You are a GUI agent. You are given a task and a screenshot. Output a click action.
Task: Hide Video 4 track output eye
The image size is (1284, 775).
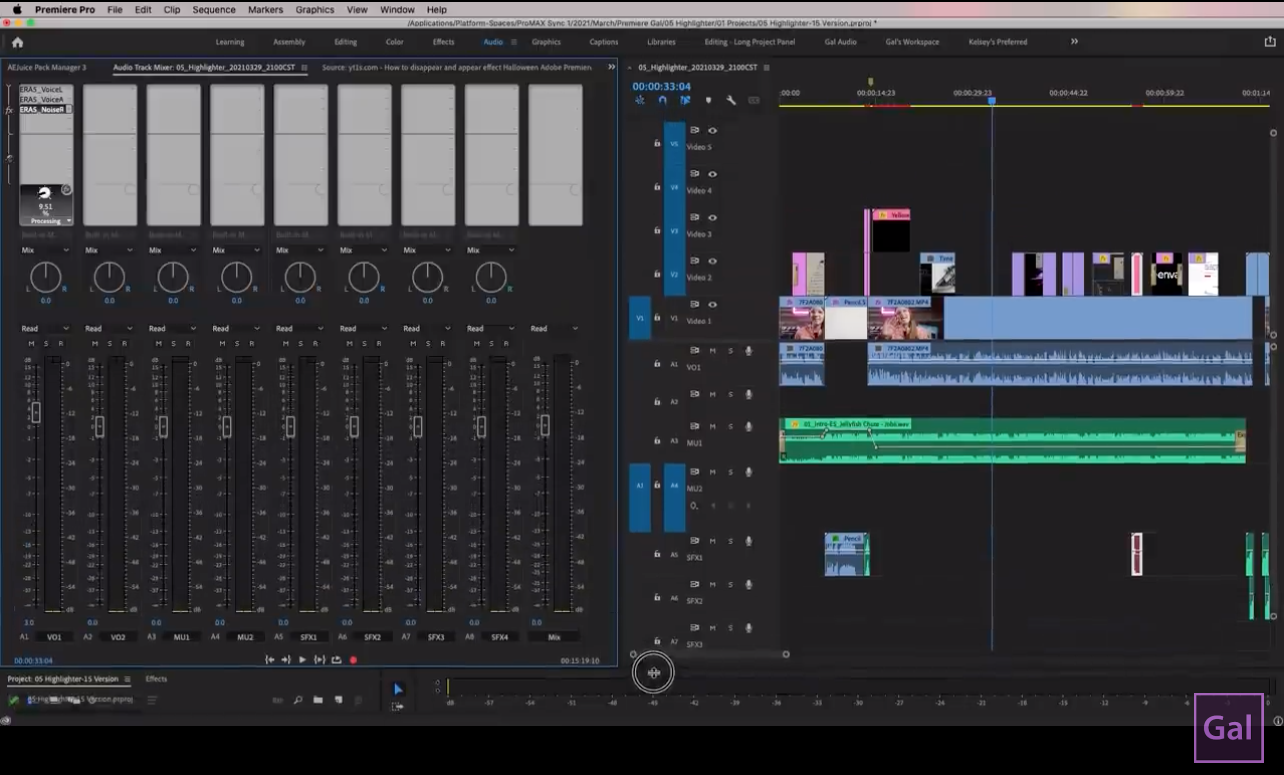[x=713, y=174]
